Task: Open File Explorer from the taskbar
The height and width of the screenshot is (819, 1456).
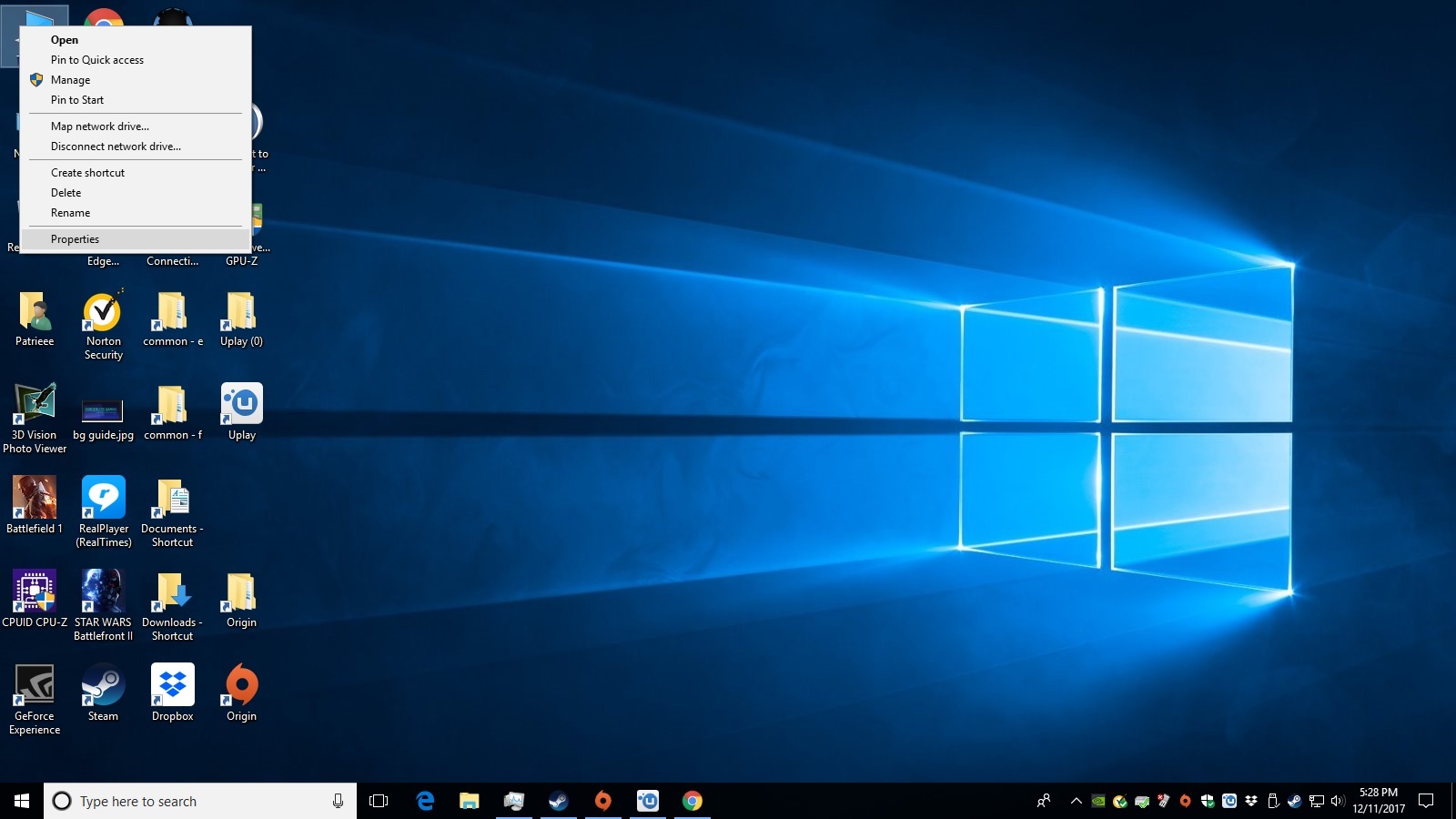Action: 469,801
